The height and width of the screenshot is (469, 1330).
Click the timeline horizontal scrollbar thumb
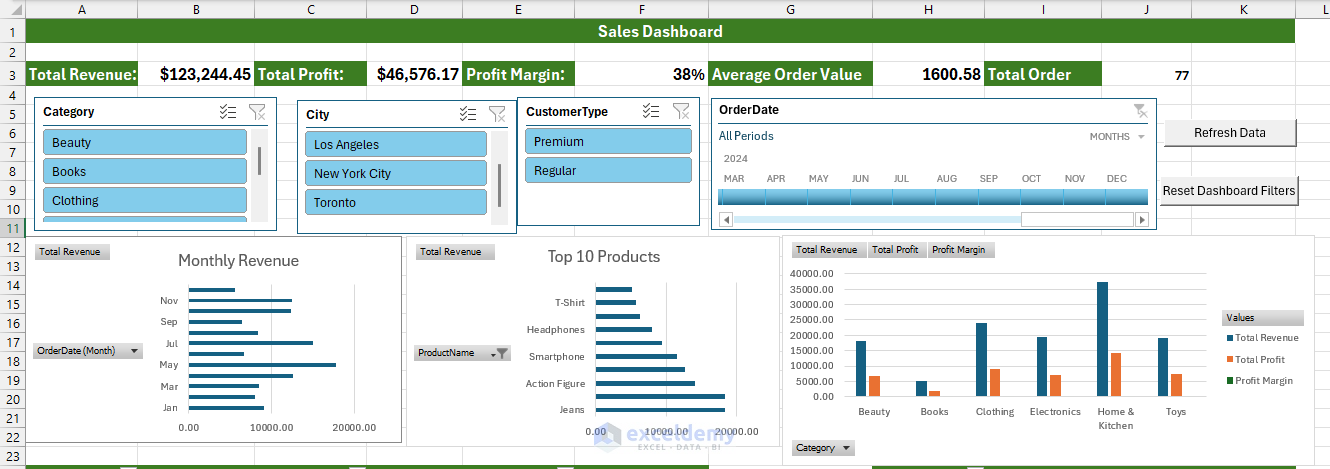1076,219
